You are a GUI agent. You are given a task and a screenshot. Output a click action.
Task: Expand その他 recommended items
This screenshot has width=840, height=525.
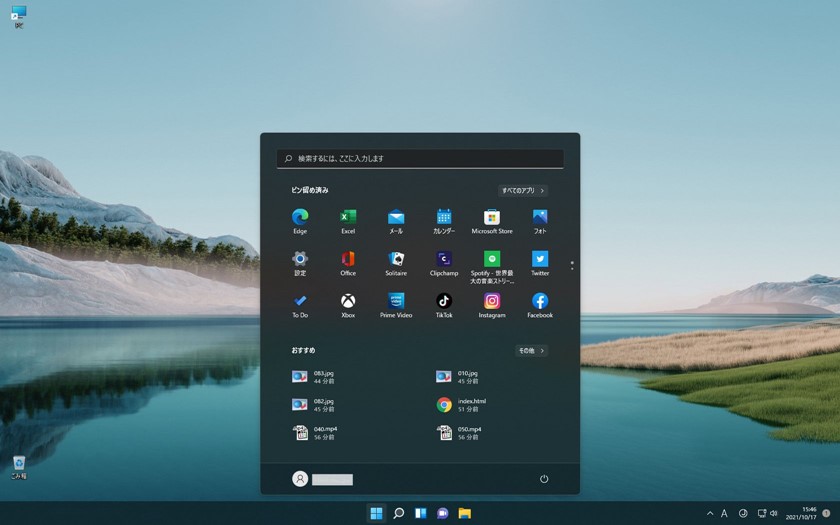click(531, 350)
